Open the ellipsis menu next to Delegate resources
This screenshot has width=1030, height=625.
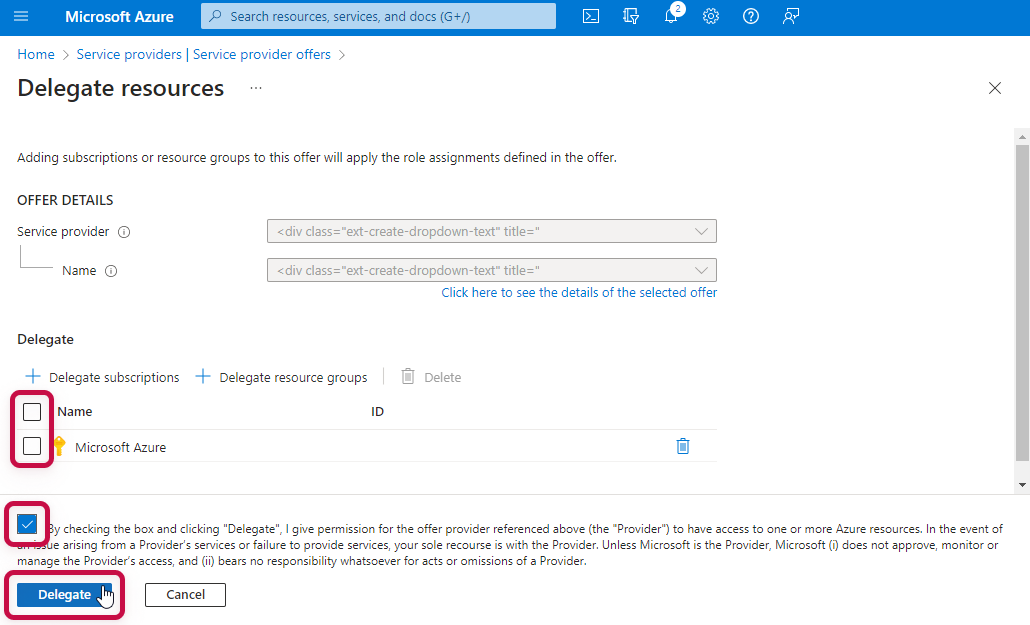click(x=256, y=88)
